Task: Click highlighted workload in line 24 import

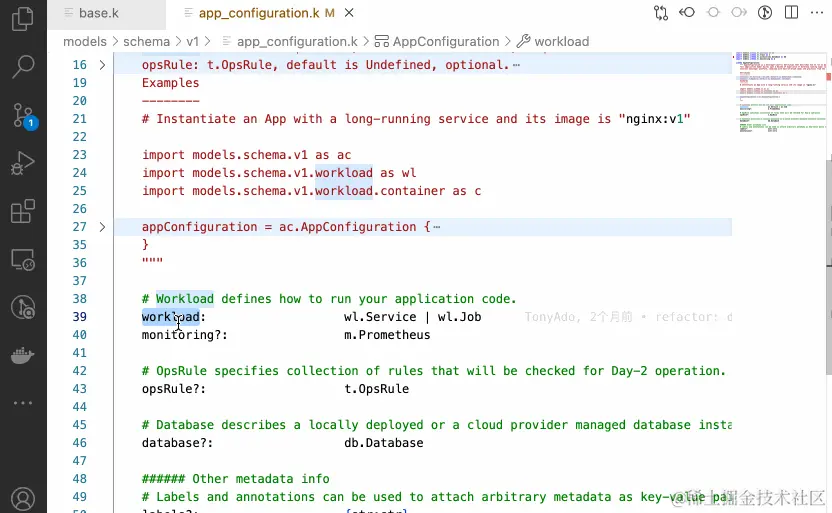Action: pos(344,173)
